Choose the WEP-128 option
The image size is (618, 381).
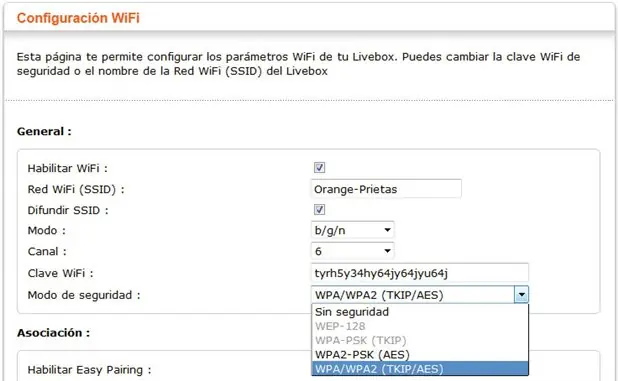coord(420,326)
